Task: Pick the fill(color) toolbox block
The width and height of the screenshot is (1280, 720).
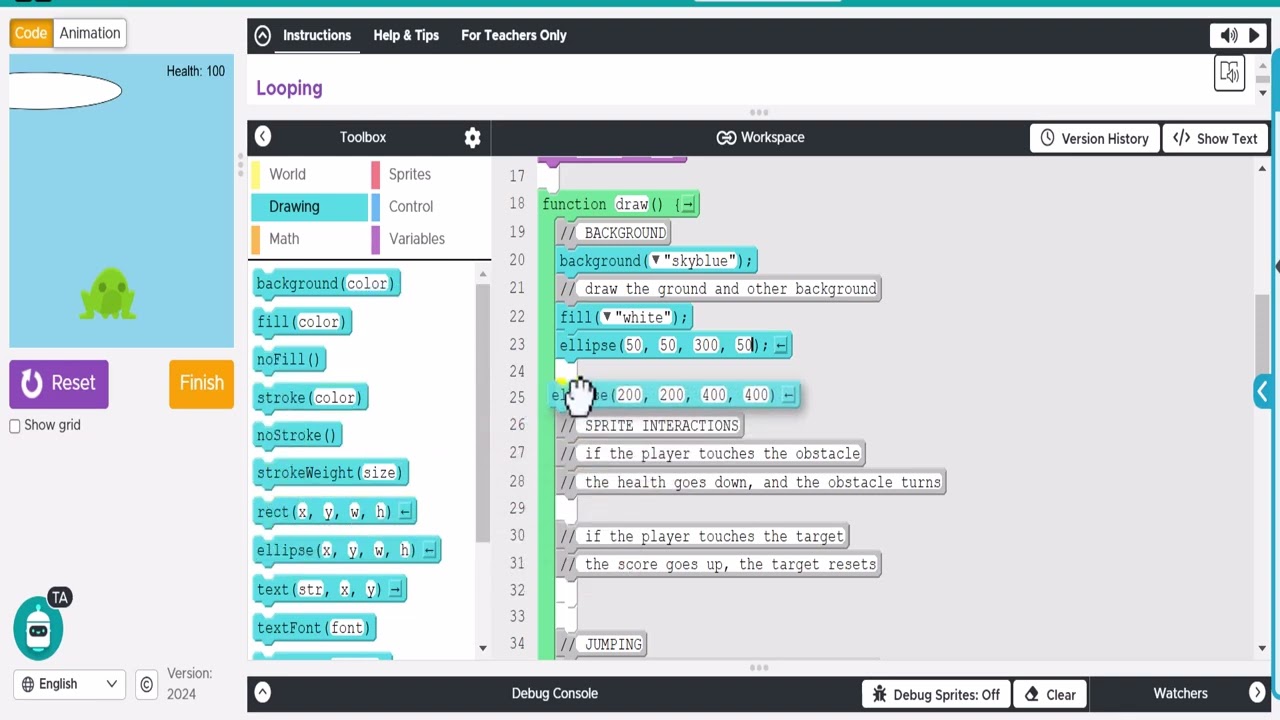Action: (x=301, y=322)
